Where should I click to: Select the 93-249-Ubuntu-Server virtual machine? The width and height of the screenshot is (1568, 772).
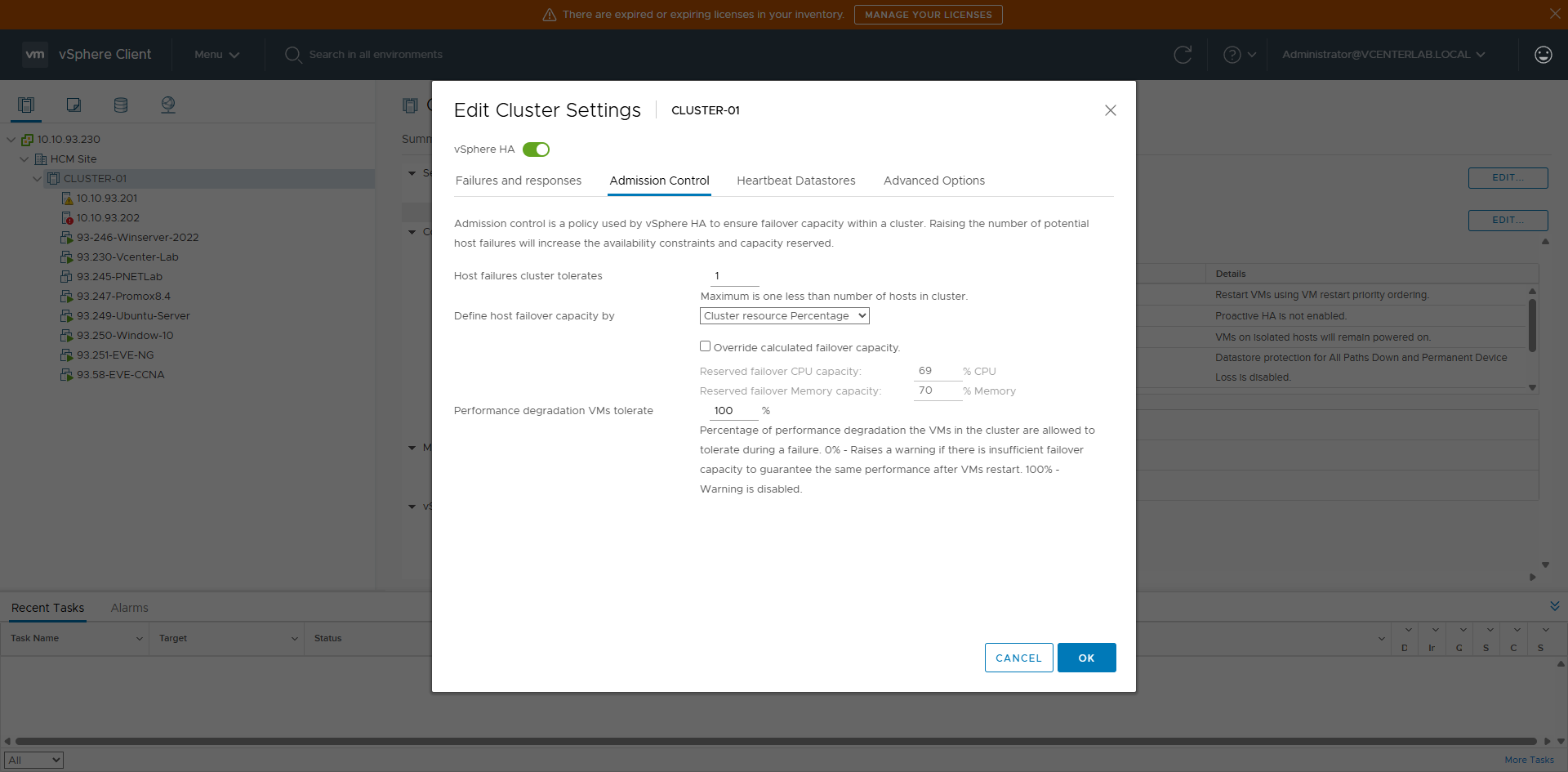pyautogui.click(x=133, y=315)
